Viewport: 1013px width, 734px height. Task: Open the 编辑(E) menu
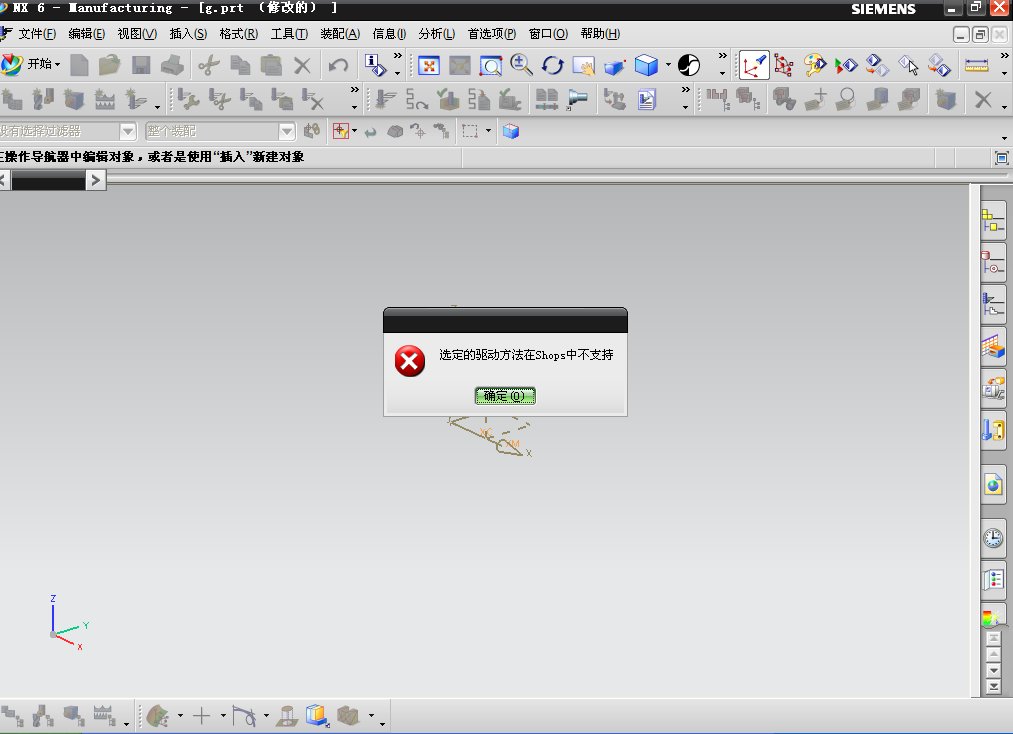(x=87, y=34)
